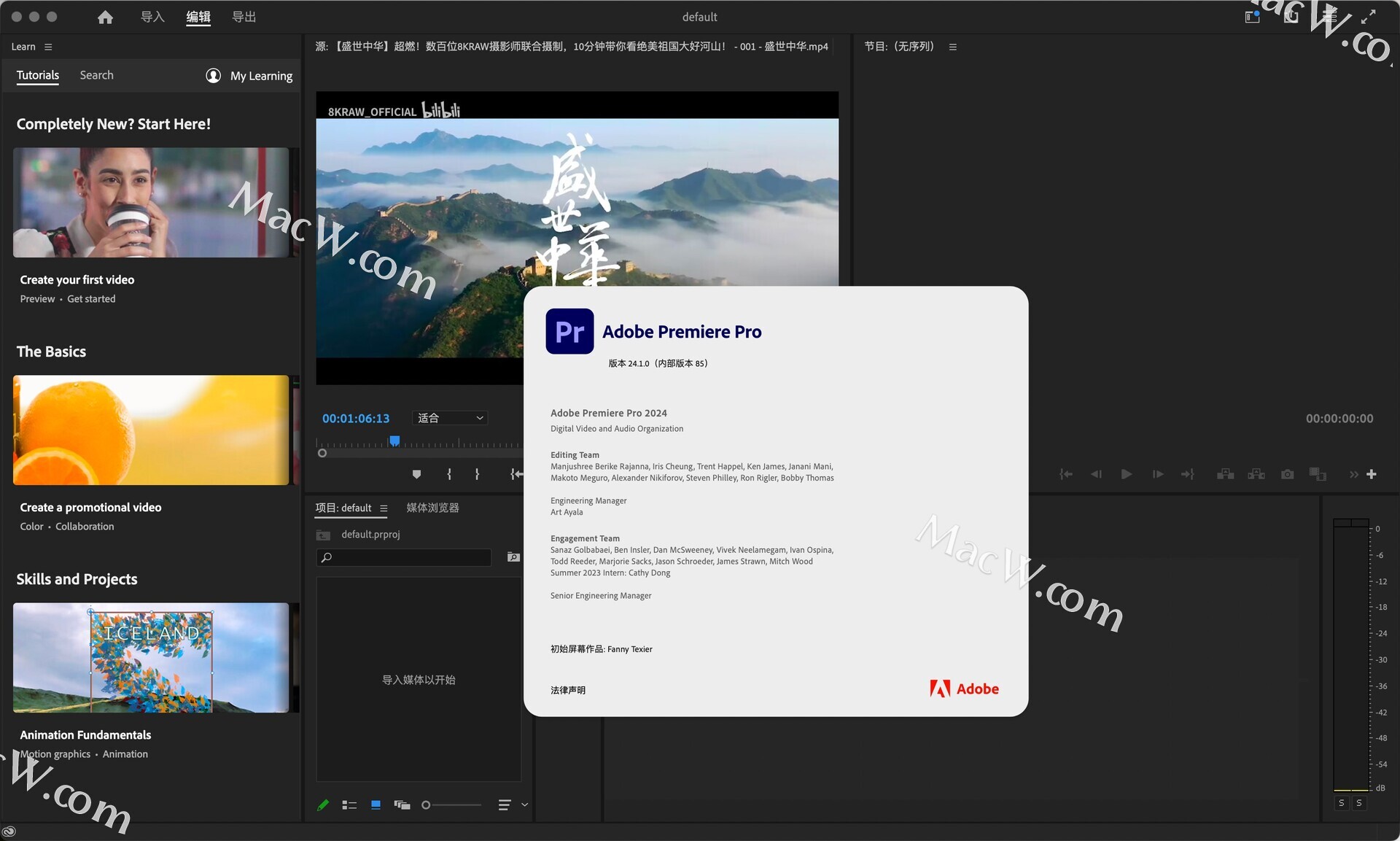Open the Learn panel menu

pos(48,47)
